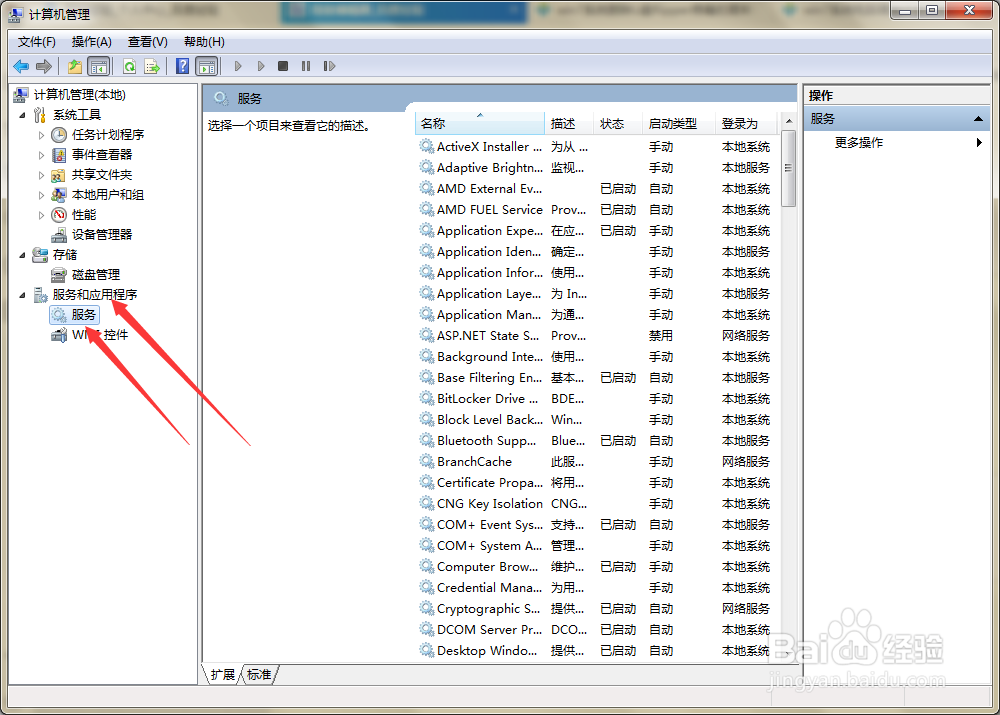This screenshot has width=1000, height=715.
Task: Collapse the 系统工具 tree node
Action: click(x=22, y=115)
